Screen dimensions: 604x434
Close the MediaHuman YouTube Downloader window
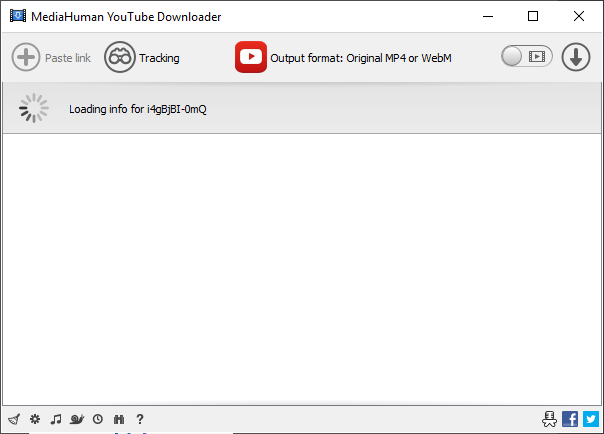click(579, 16)
